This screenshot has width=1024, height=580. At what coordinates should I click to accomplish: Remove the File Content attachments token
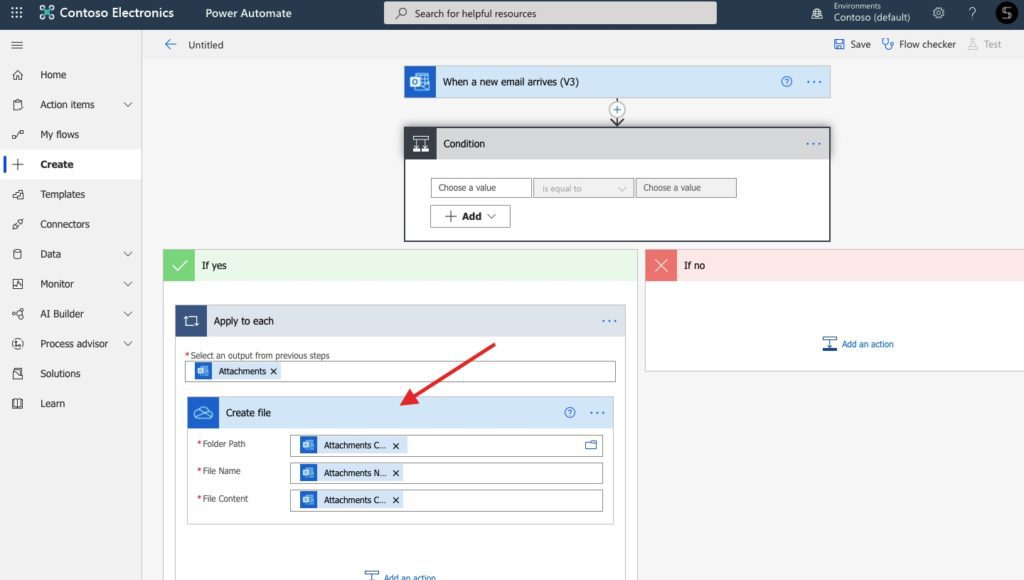(396, 500)
